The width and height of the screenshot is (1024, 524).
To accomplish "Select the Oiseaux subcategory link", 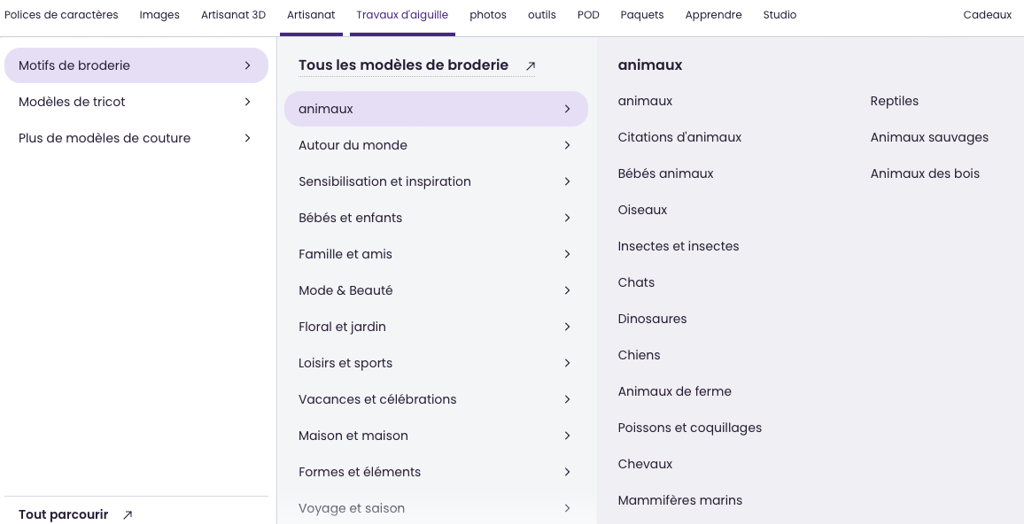I will (642, 210).
